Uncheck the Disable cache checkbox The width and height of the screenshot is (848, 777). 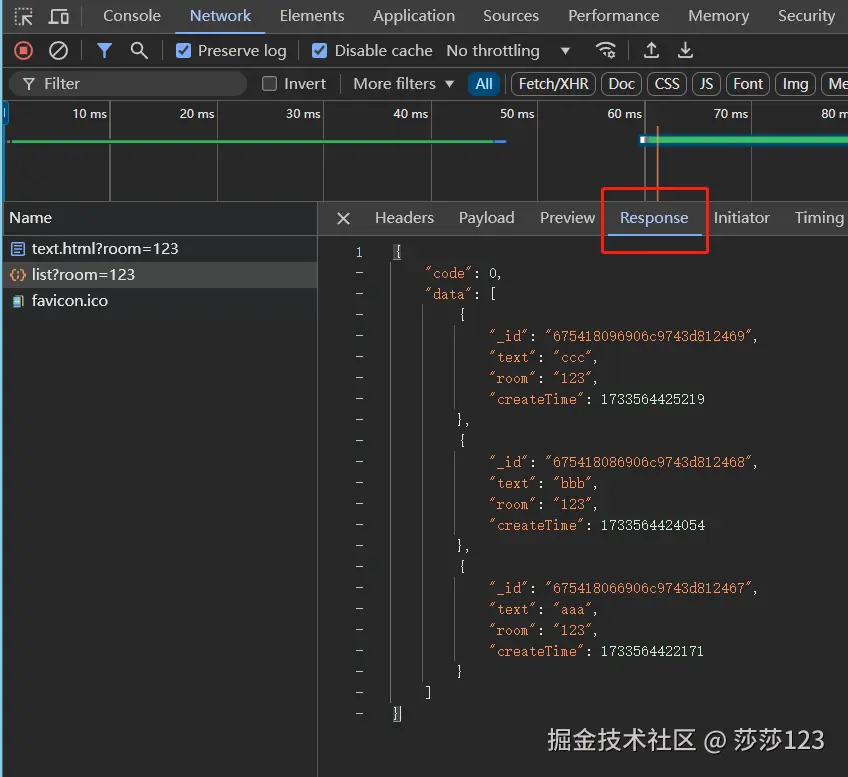(x=319, y=50)
